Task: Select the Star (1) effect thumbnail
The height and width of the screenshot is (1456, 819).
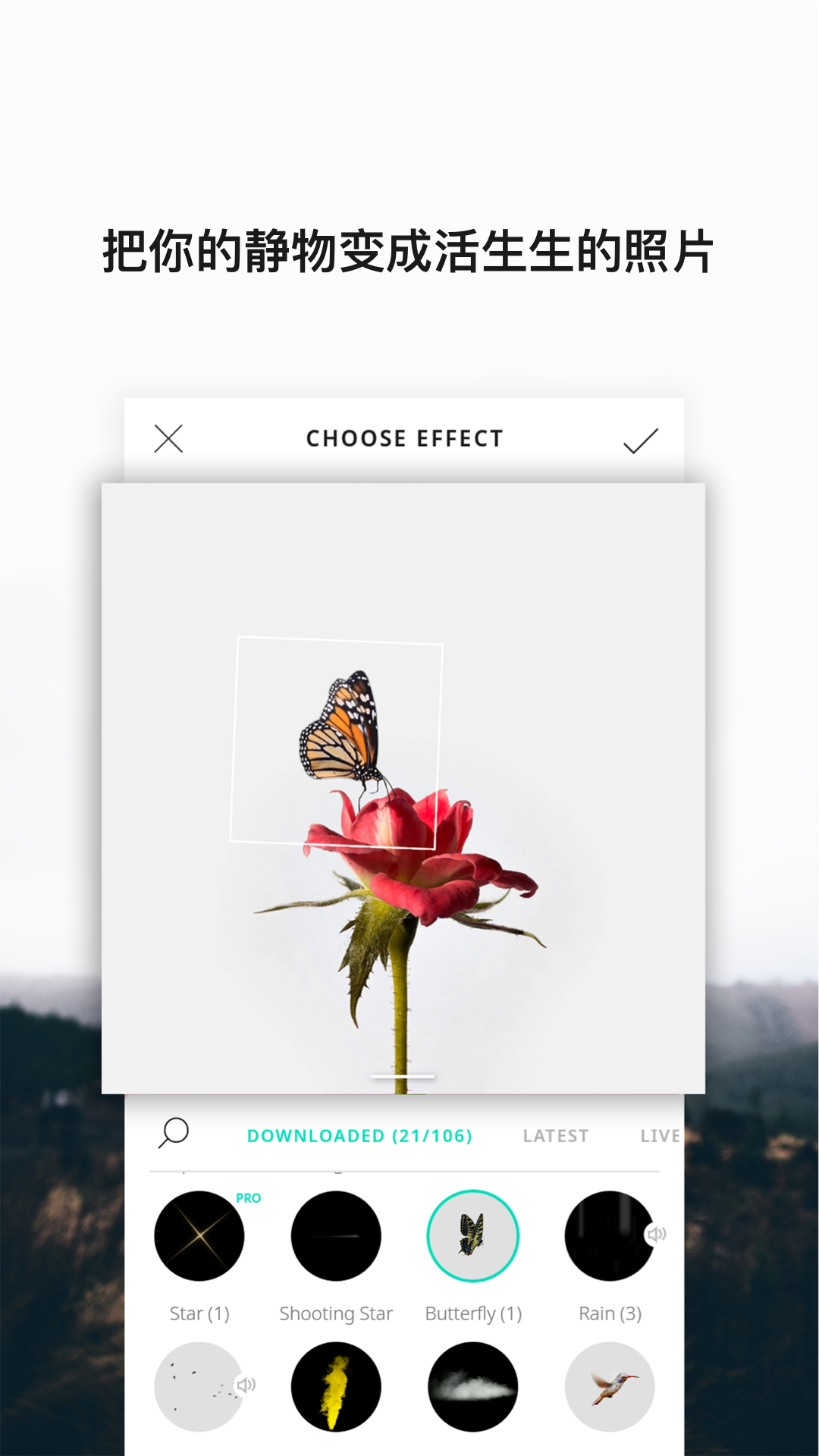Action: pyautogui.click(x=199, y=1236)
